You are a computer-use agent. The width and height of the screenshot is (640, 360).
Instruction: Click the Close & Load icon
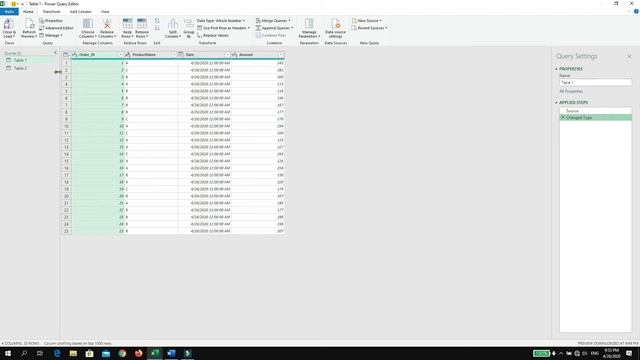[x=9, y=24]
